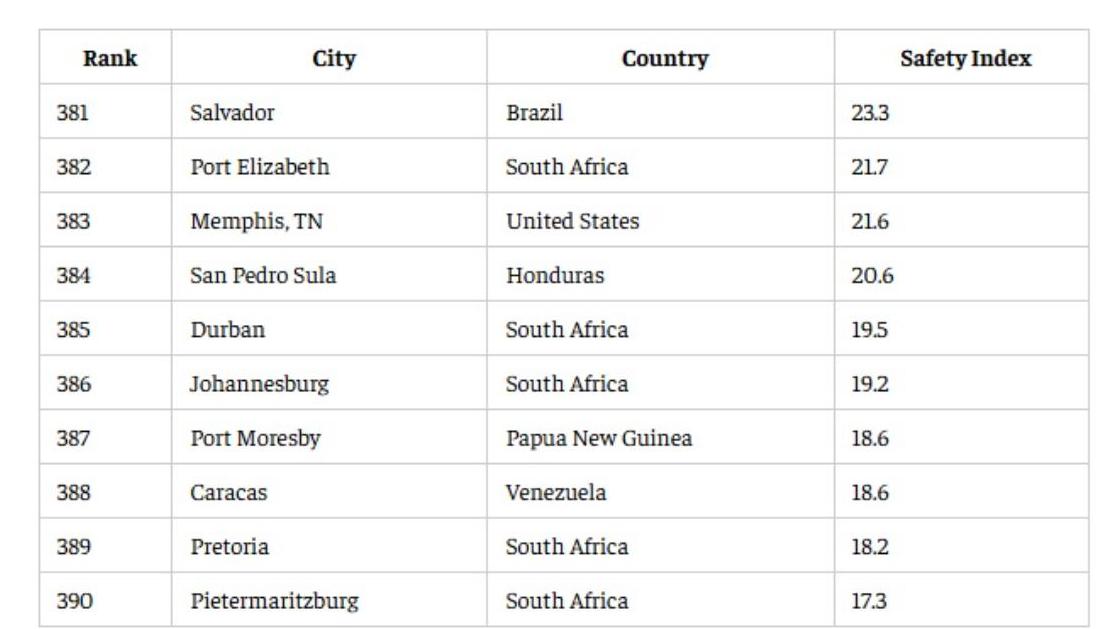
Task: Click the Memphis, TN cell
Action: tap(256, 221)
